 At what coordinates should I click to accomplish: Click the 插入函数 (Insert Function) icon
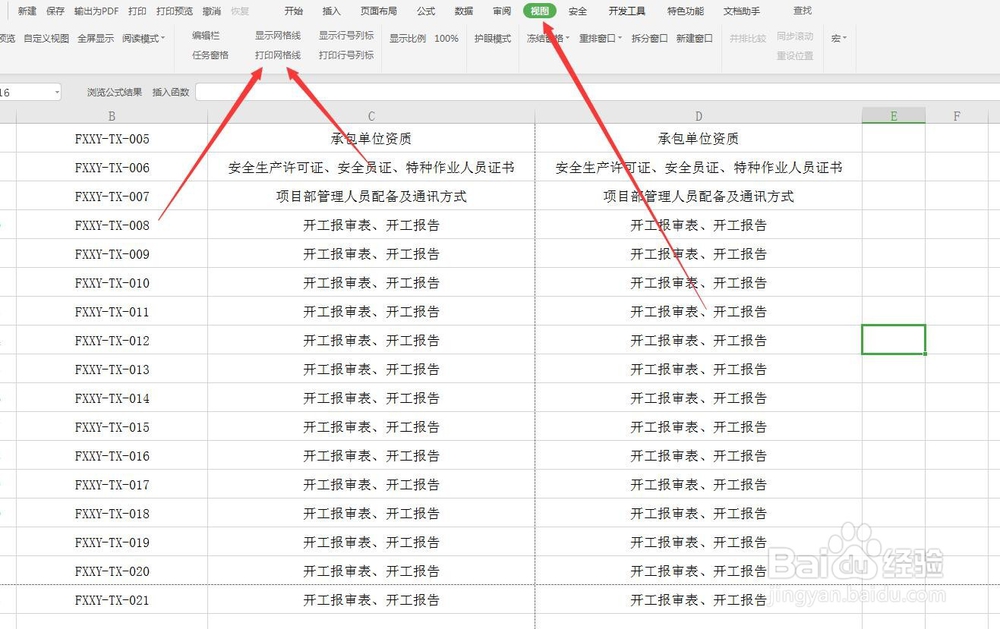click(169, 91)
